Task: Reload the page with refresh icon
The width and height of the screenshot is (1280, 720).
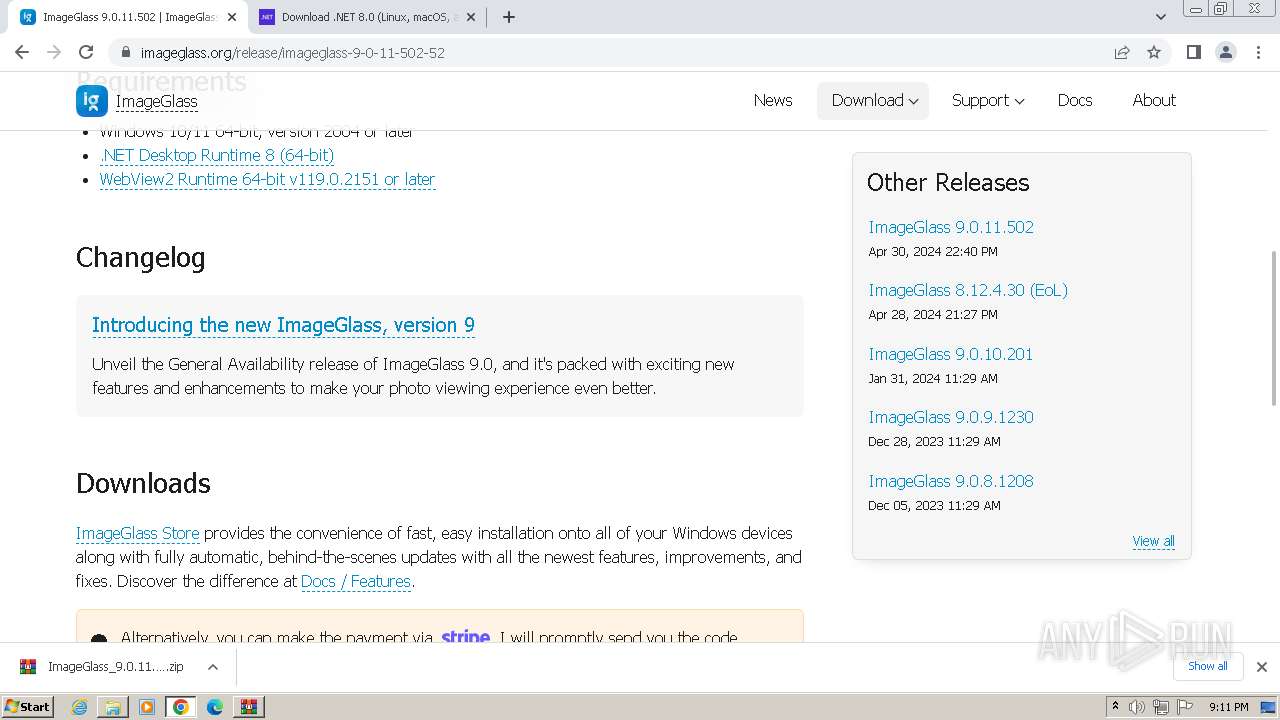Action: pyautogui.click(x=86, y=52)
